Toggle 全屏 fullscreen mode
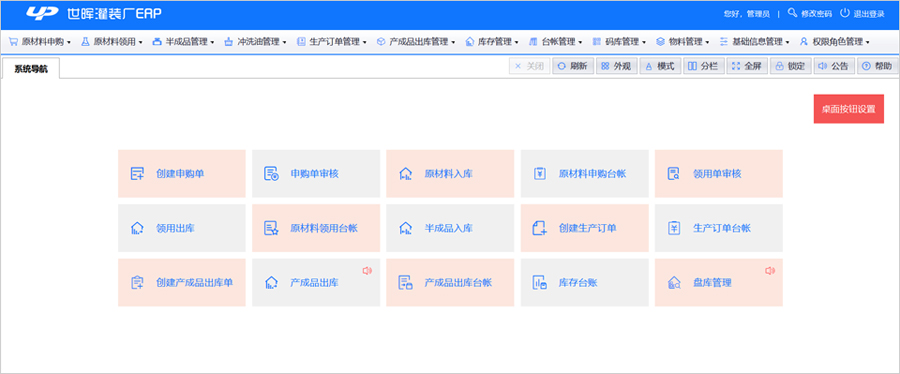Viewport: 900px width, 374px height. pos(747,66)
